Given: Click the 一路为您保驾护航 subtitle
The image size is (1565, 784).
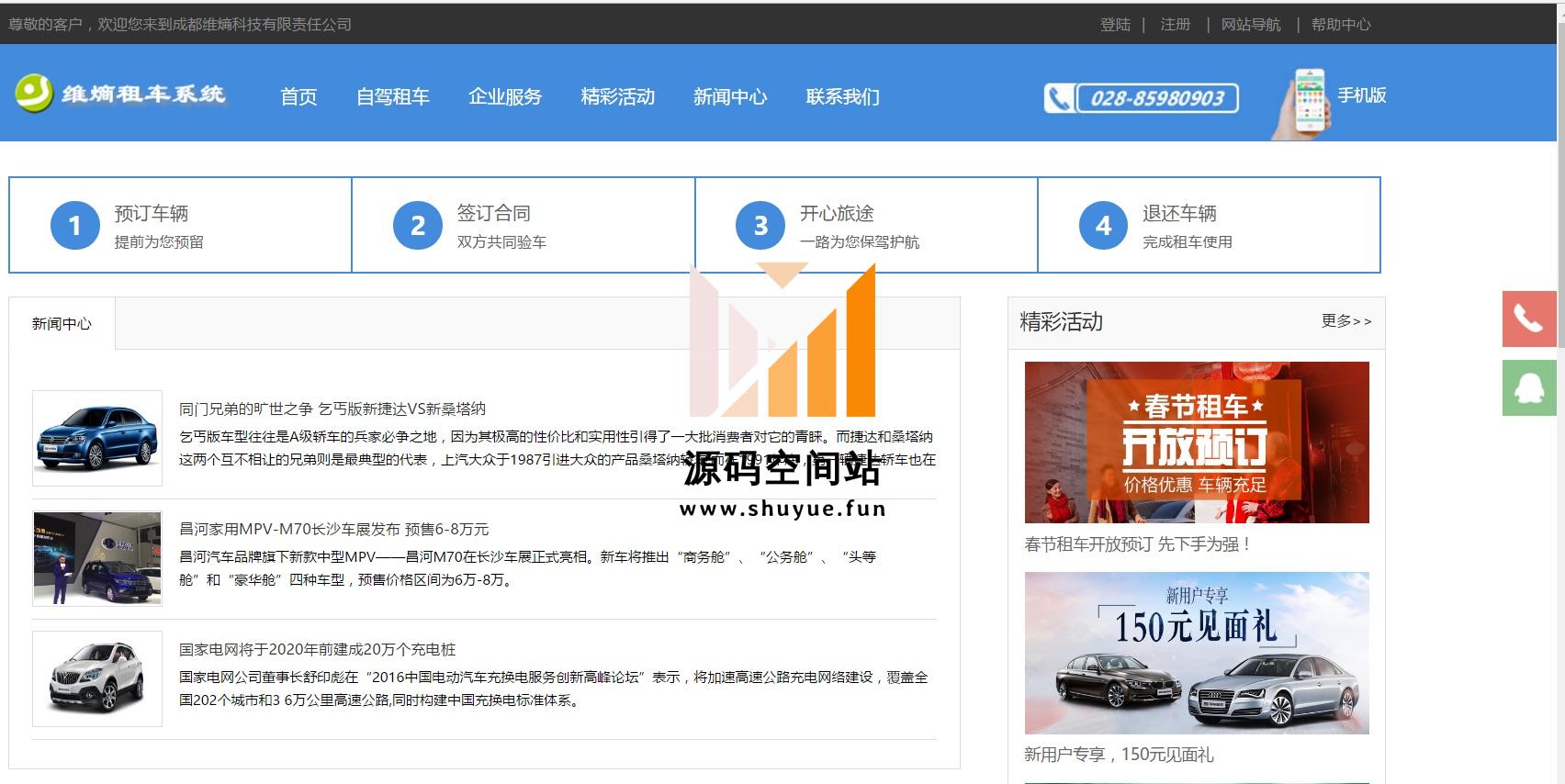Looking at the screenshot, I should coord(860,242).
